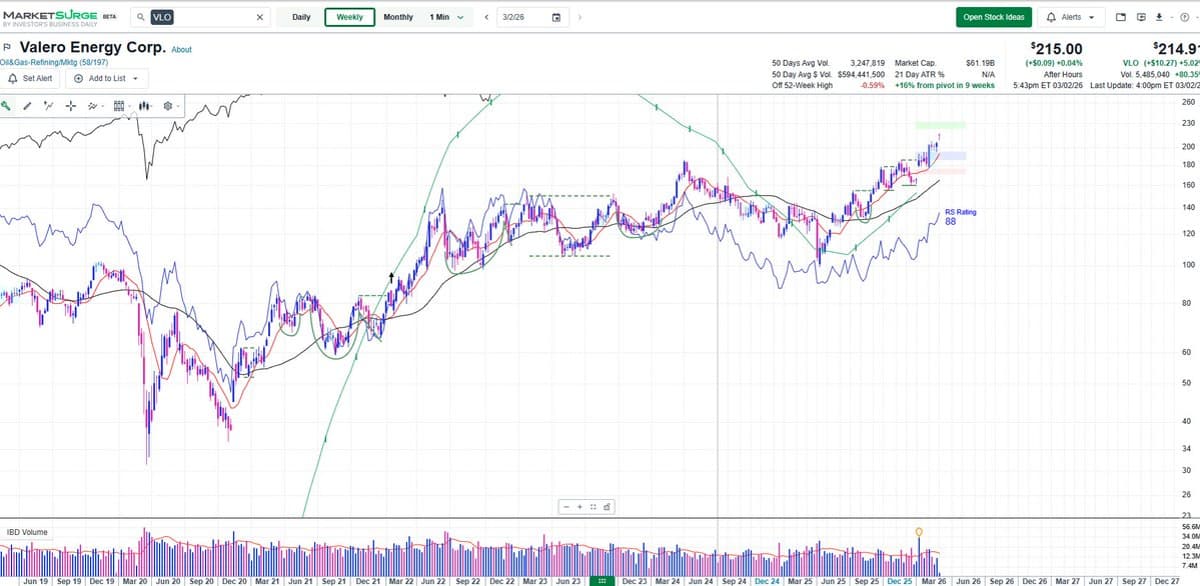
Task: Select the trendline annotation tool
Action: coord(48,105)
